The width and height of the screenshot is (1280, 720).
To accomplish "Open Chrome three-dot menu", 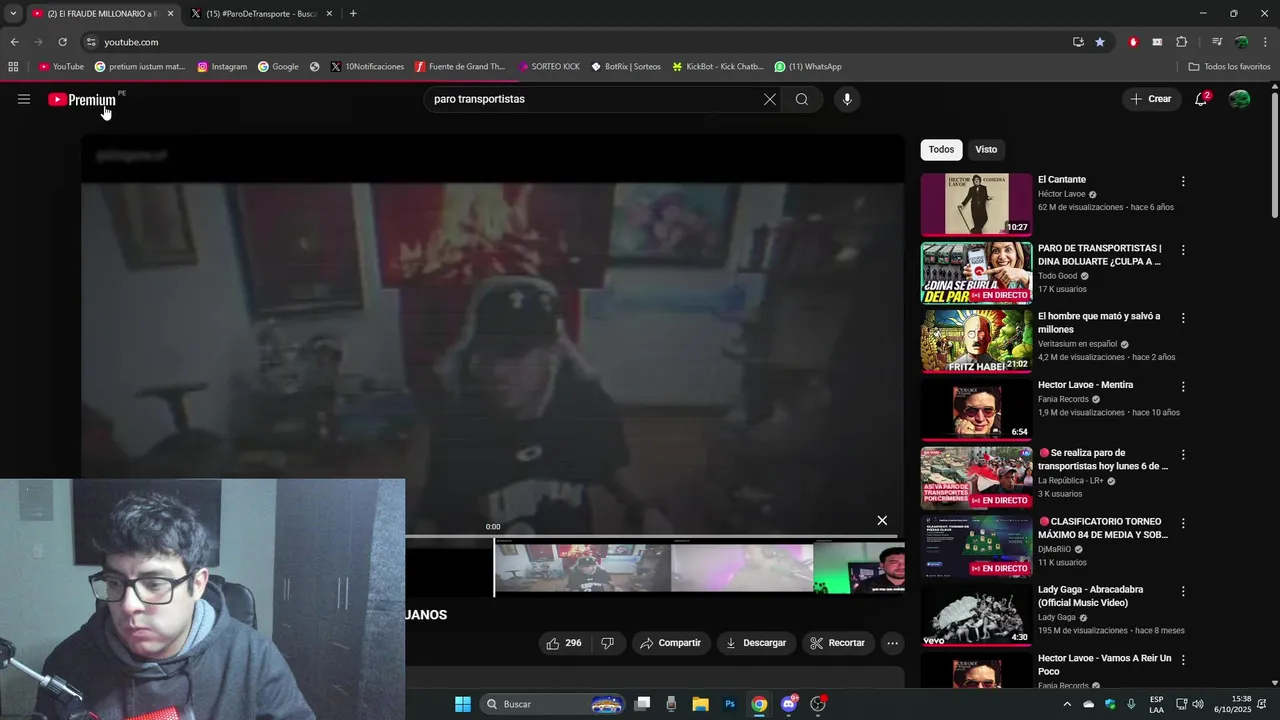I will point(1266,42).
